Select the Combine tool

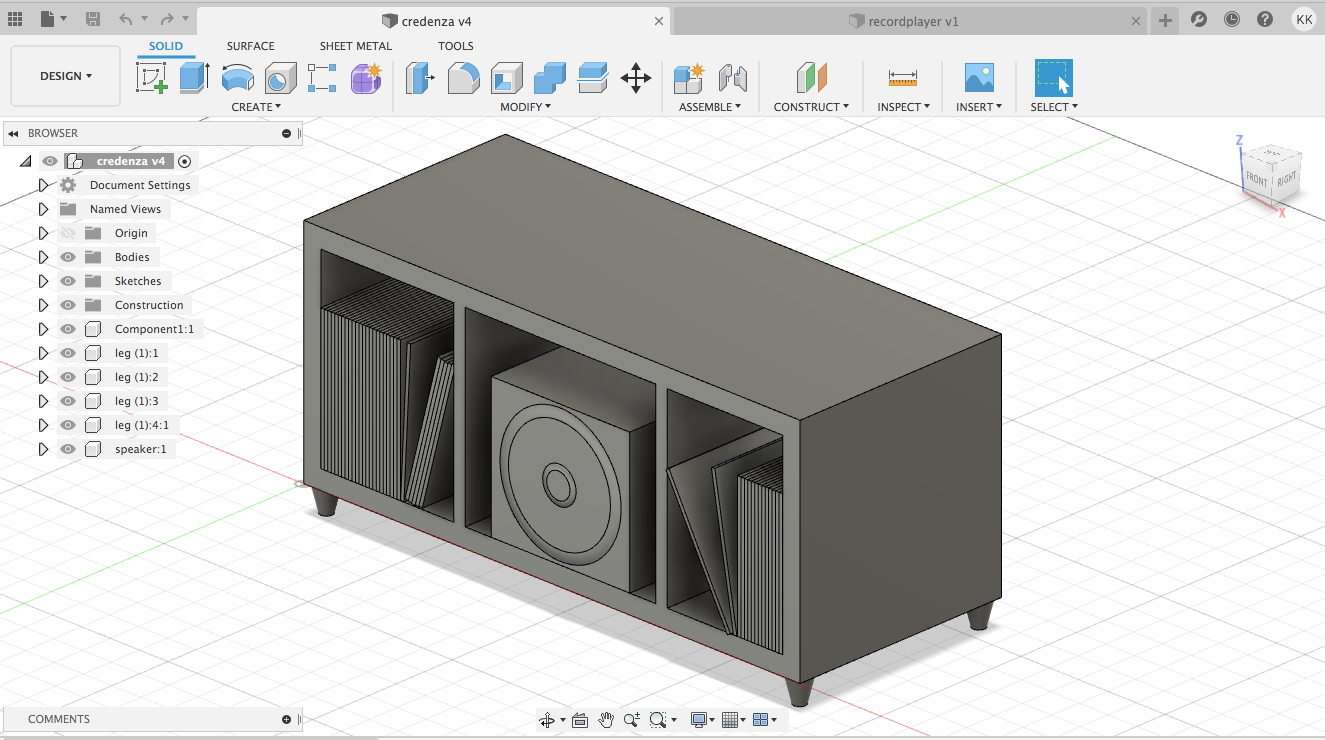(x=549, y=78)
